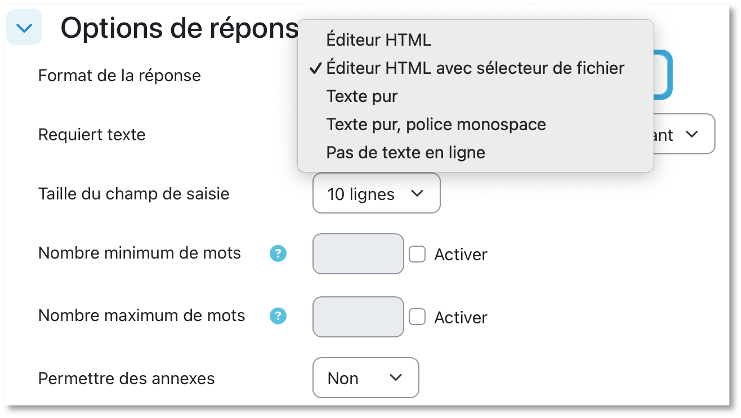This screenshot has width=741, height=418.
Task: Click the Taille du champ de saisie label
Action: [133, 193]
